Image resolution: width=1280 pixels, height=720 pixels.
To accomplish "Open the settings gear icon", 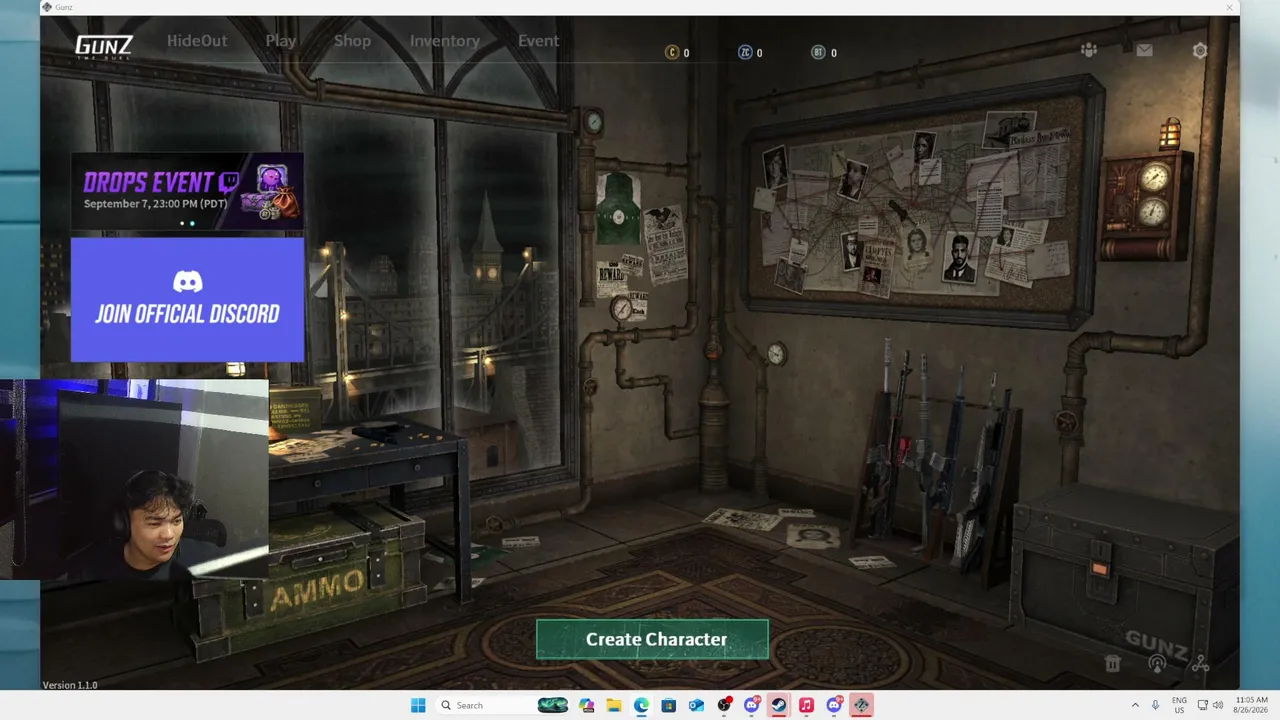I will click(x=1200, y=50).
